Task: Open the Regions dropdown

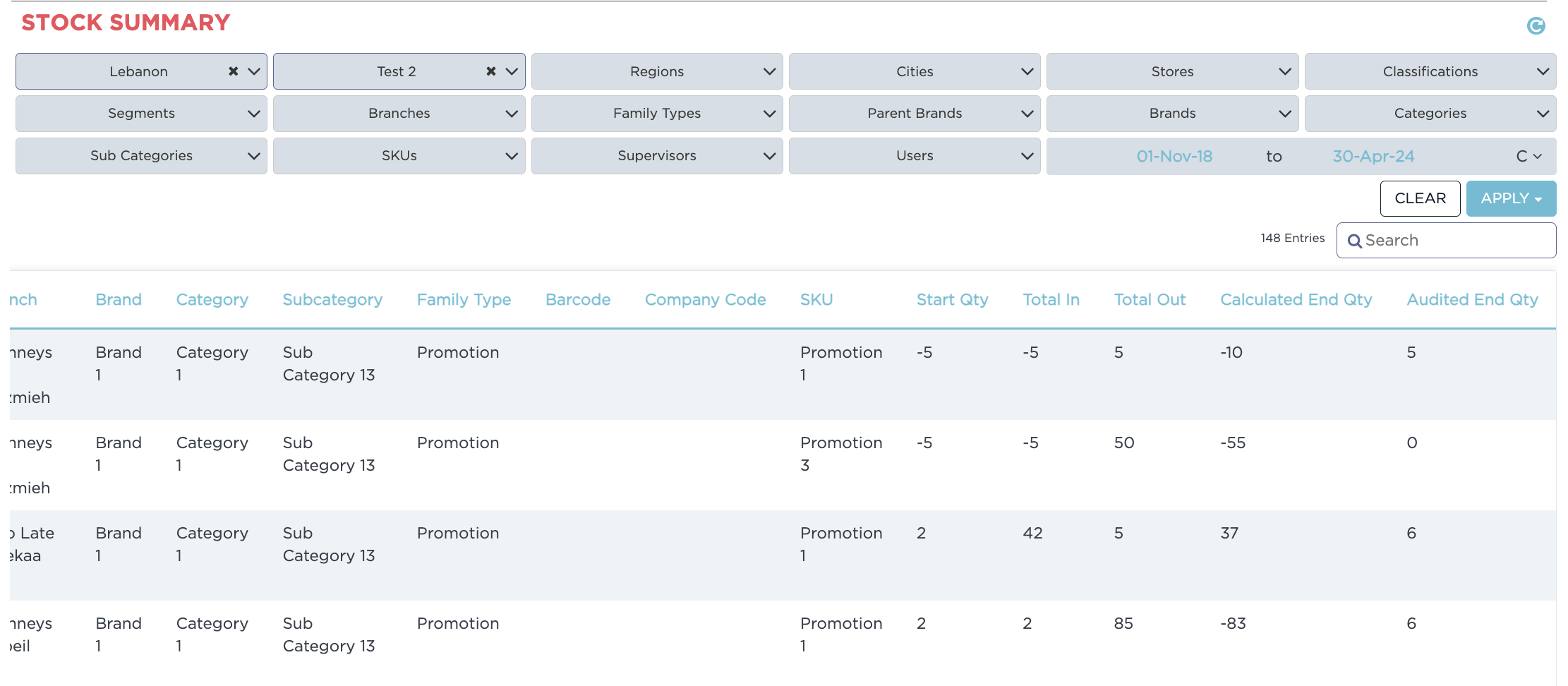Action: coord(656,71)
